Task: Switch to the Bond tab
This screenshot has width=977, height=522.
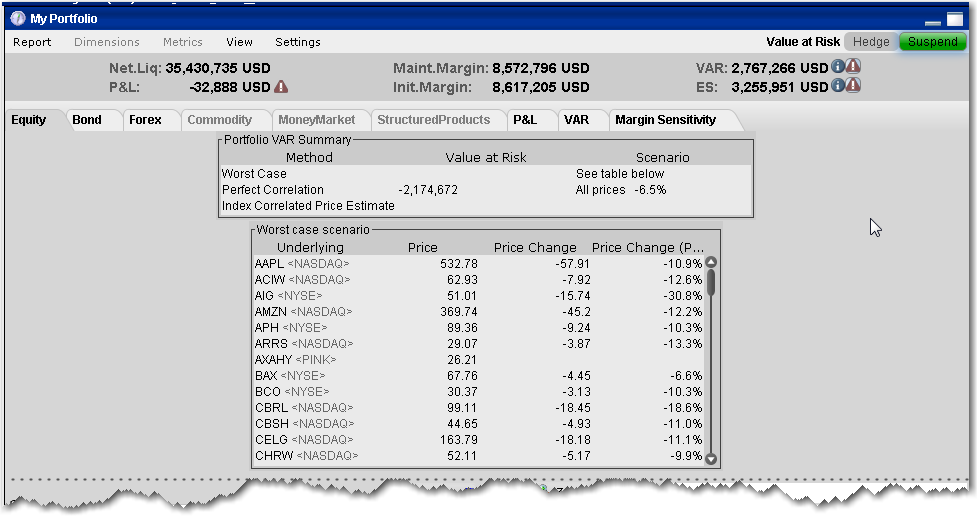Action: [87, 120]
